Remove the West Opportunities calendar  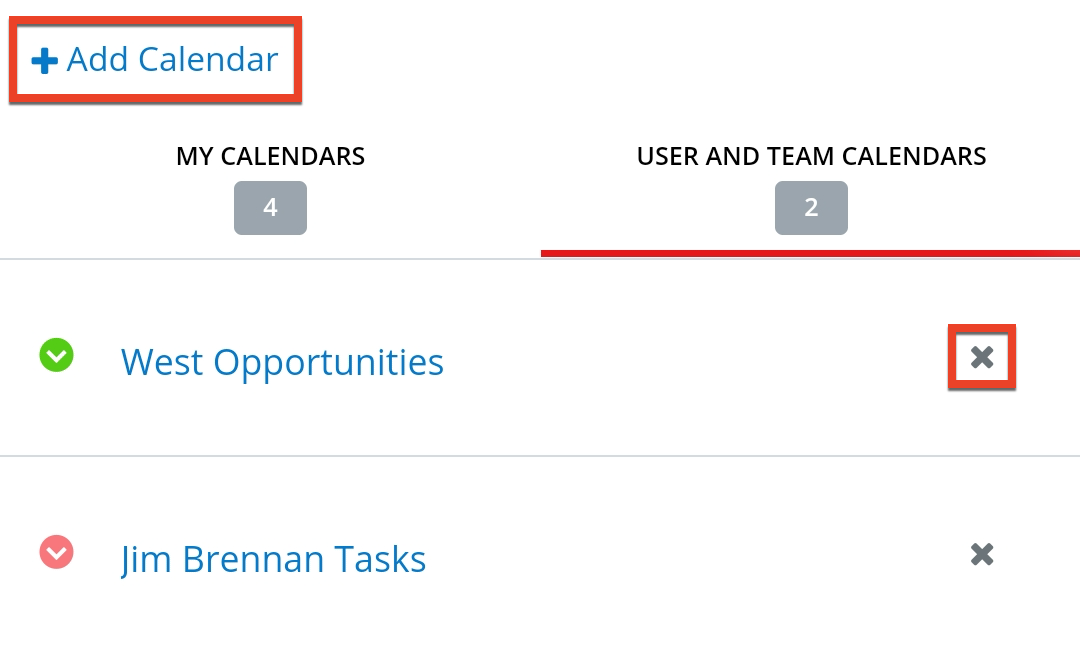coord(981,357)
